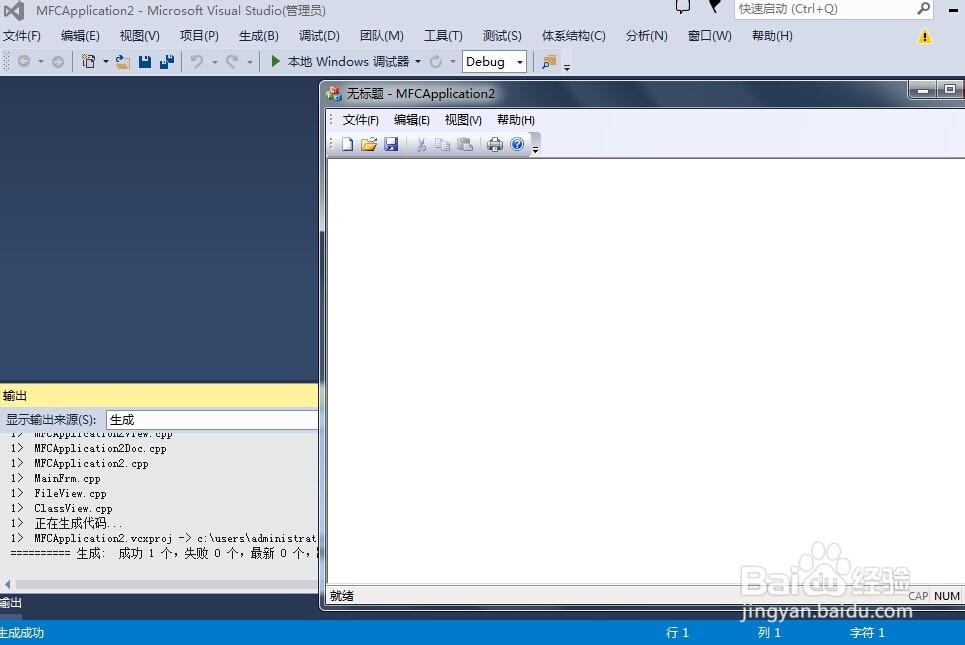Minimize the MFCApplication2 window

(923, 90)
